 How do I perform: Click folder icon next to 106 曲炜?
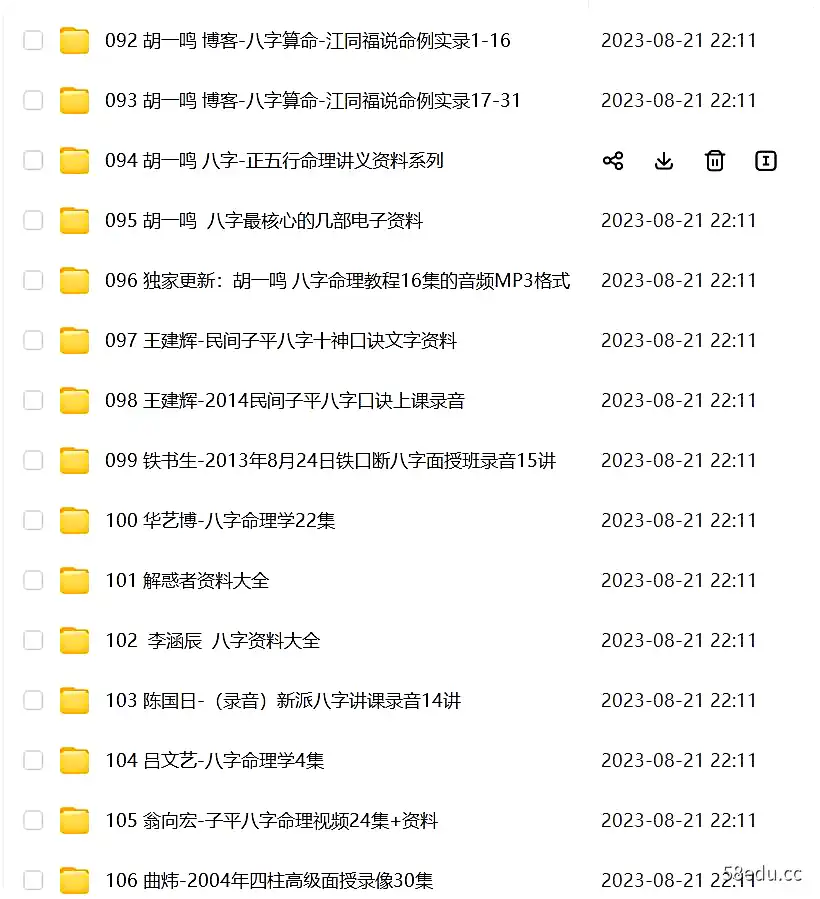pos(75,880)
